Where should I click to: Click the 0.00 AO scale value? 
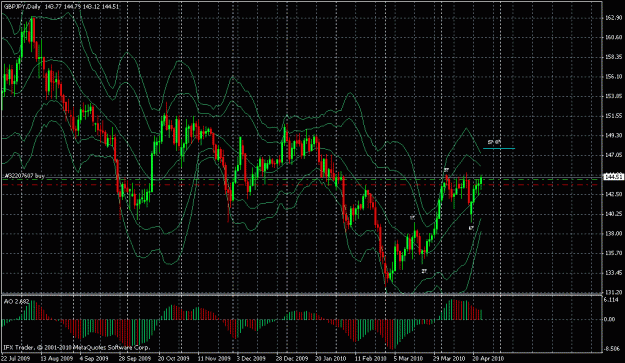click(x=610, y=319)
